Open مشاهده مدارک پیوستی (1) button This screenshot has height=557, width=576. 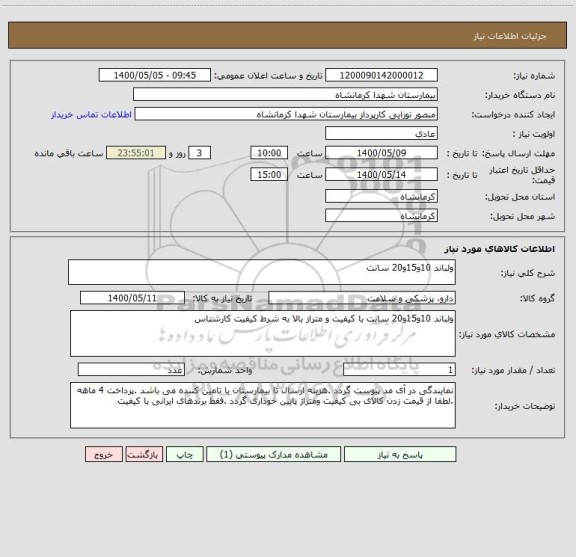[273, 454]
